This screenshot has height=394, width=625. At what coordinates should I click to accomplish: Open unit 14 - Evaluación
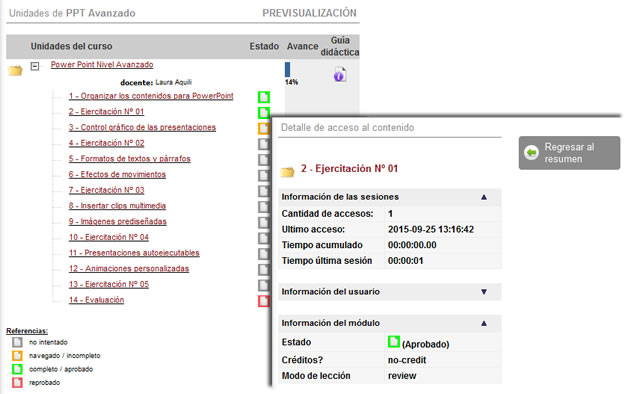(96, 300)
